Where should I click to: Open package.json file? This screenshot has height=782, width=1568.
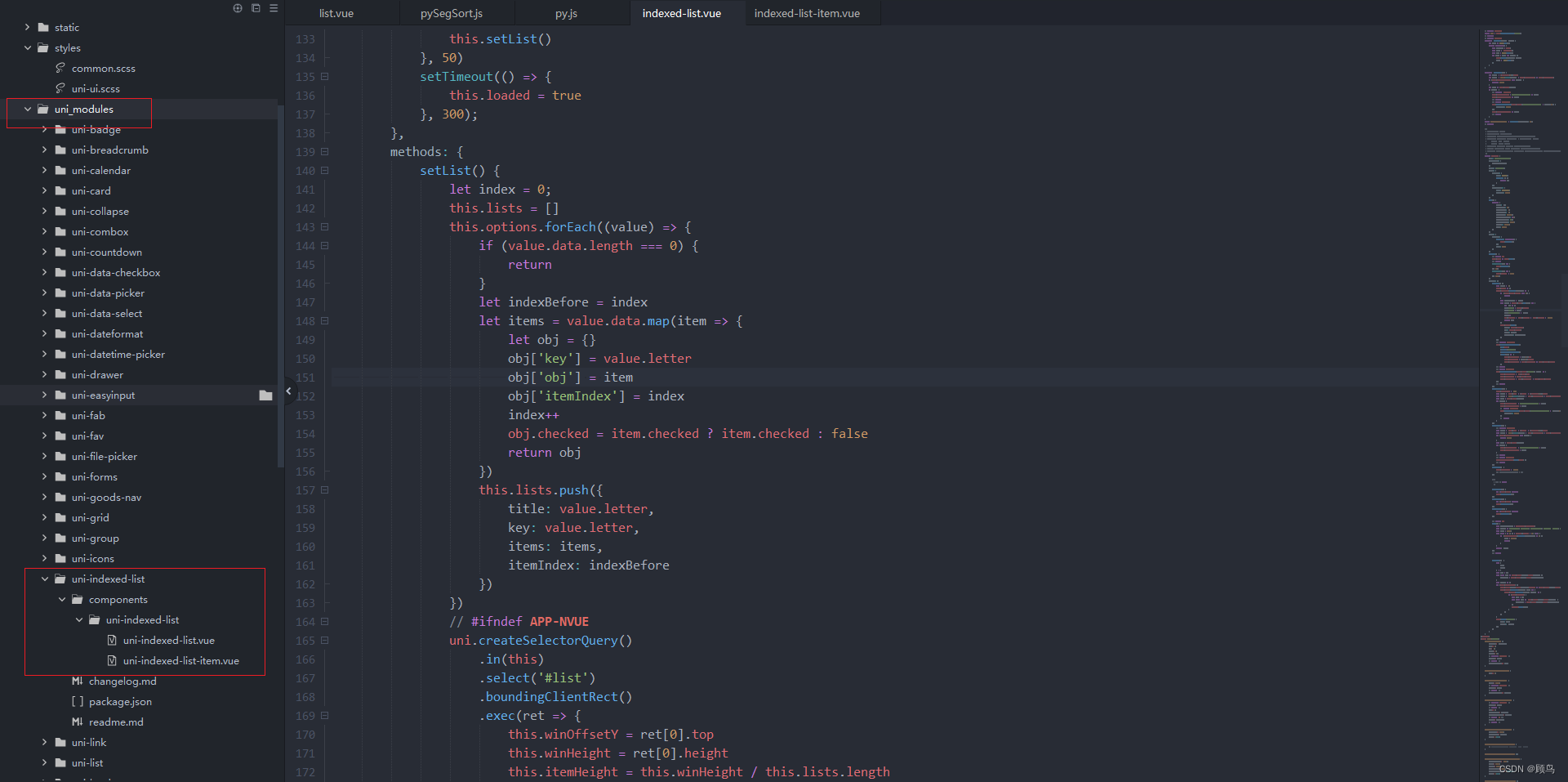(120, 702)
